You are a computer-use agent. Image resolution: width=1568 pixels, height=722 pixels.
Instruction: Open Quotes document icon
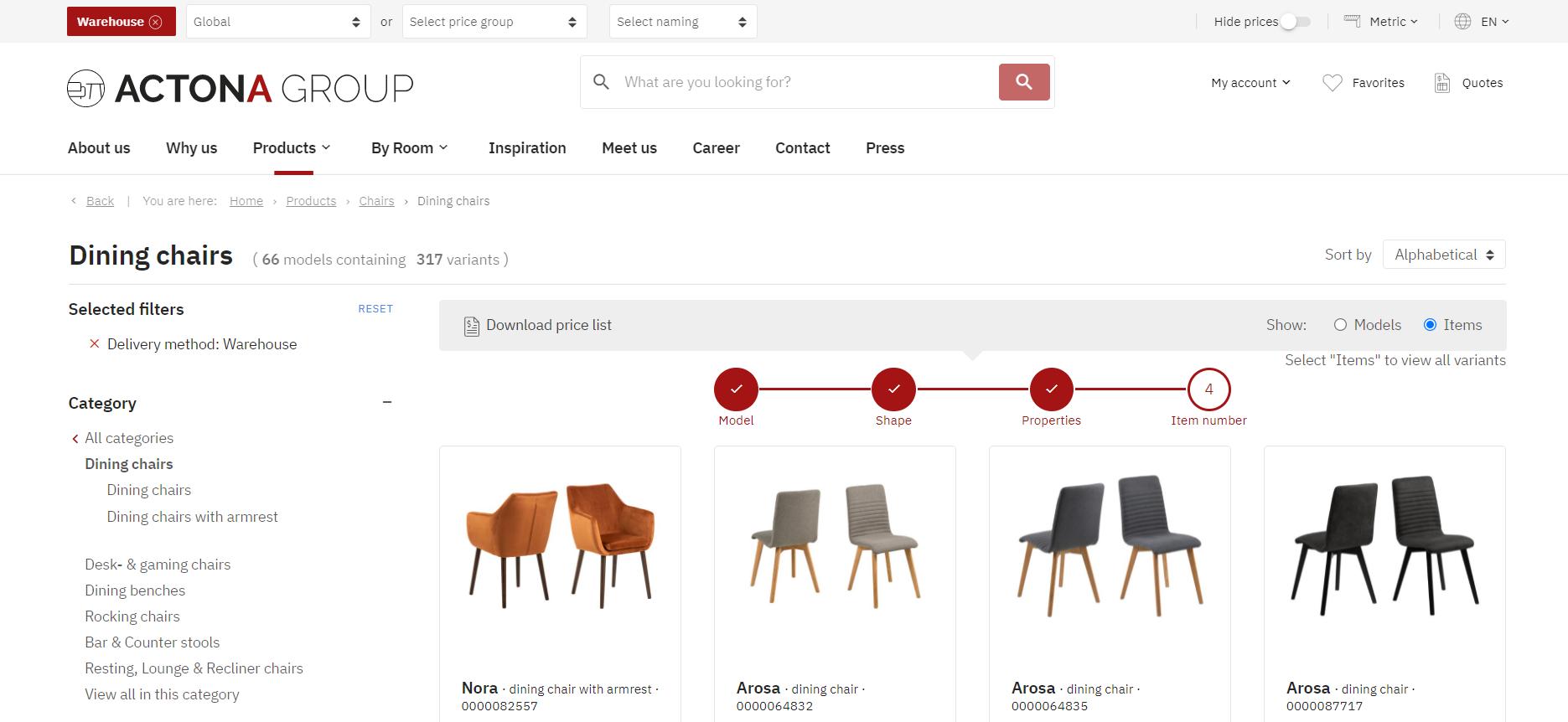pos(1442,83)
